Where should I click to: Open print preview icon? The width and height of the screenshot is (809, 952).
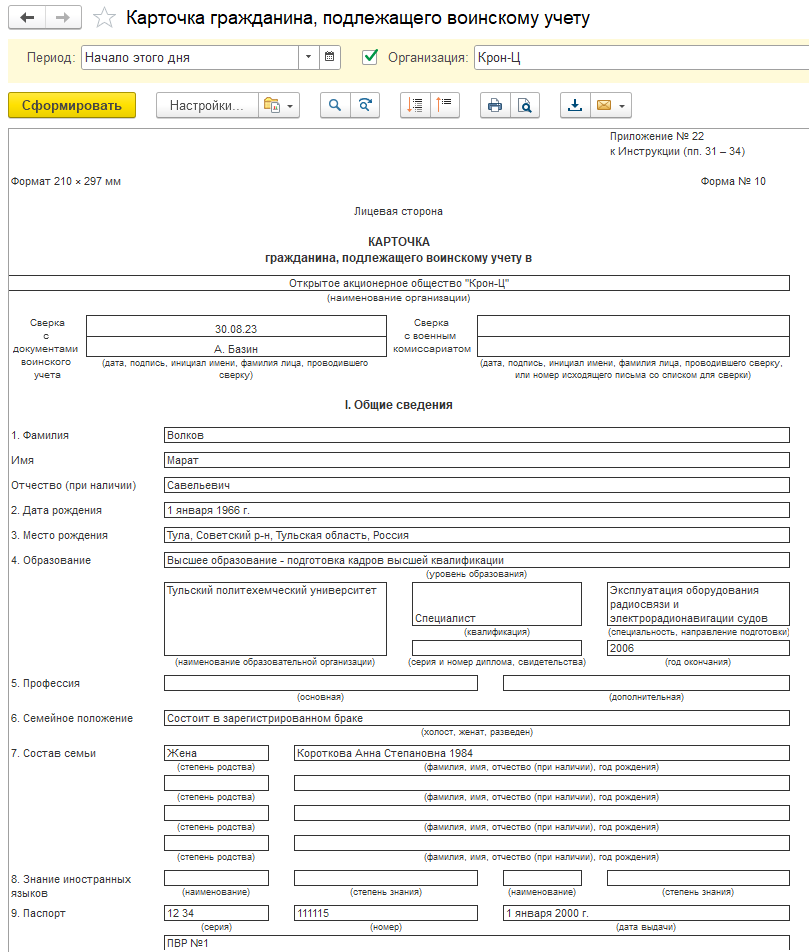525,105
